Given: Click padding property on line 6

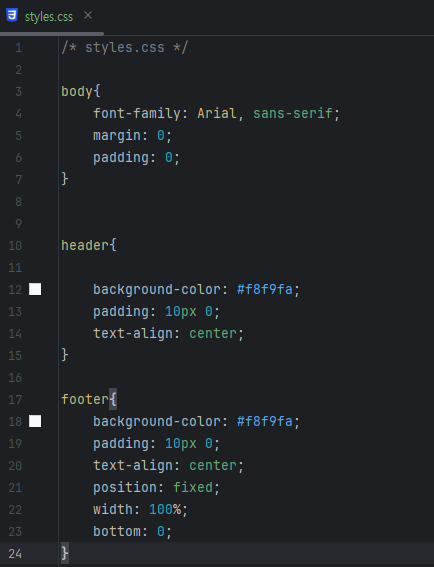Looking at the screenshot, I should coord(121,158).
